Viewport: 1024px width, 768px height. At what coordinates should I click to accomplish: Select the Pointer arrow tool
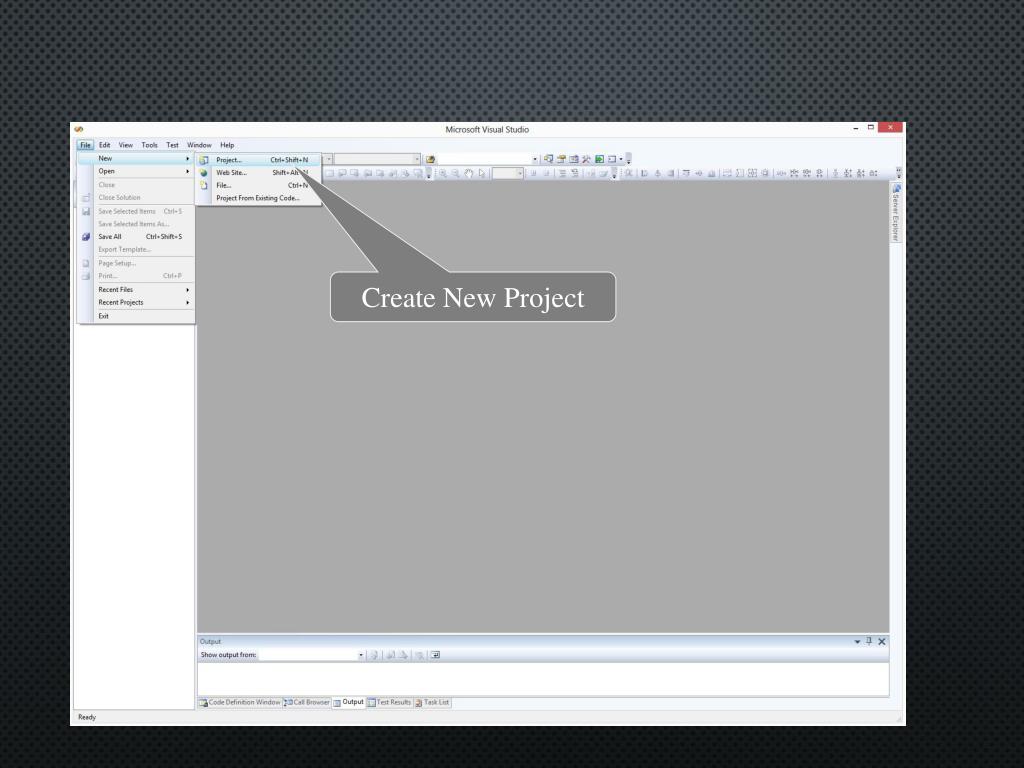coord(482,173)
